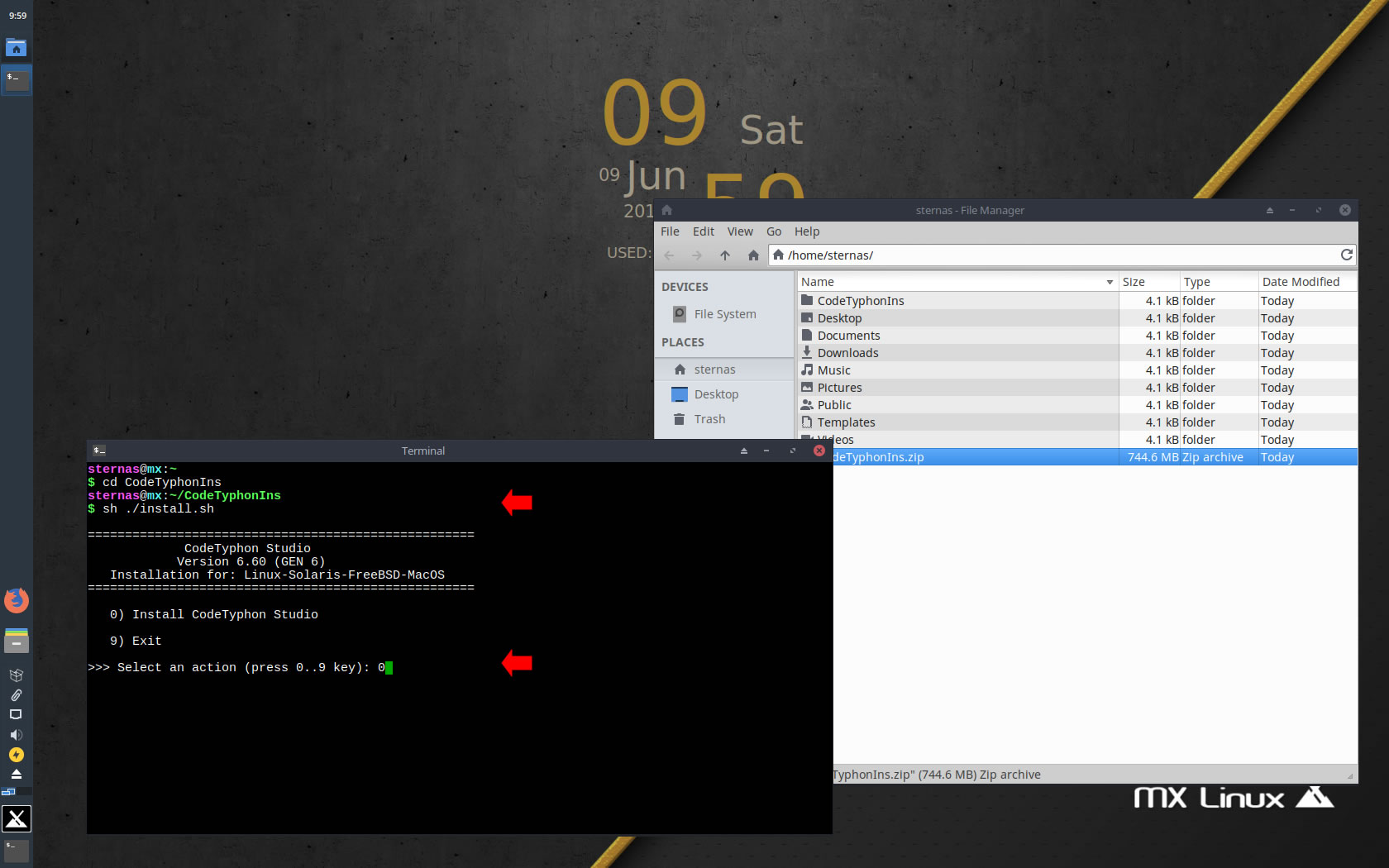Viewport: 1389px width, 868px height.
Task: Select Desktop in Places sidebar
Action: (x=724, y=394)
